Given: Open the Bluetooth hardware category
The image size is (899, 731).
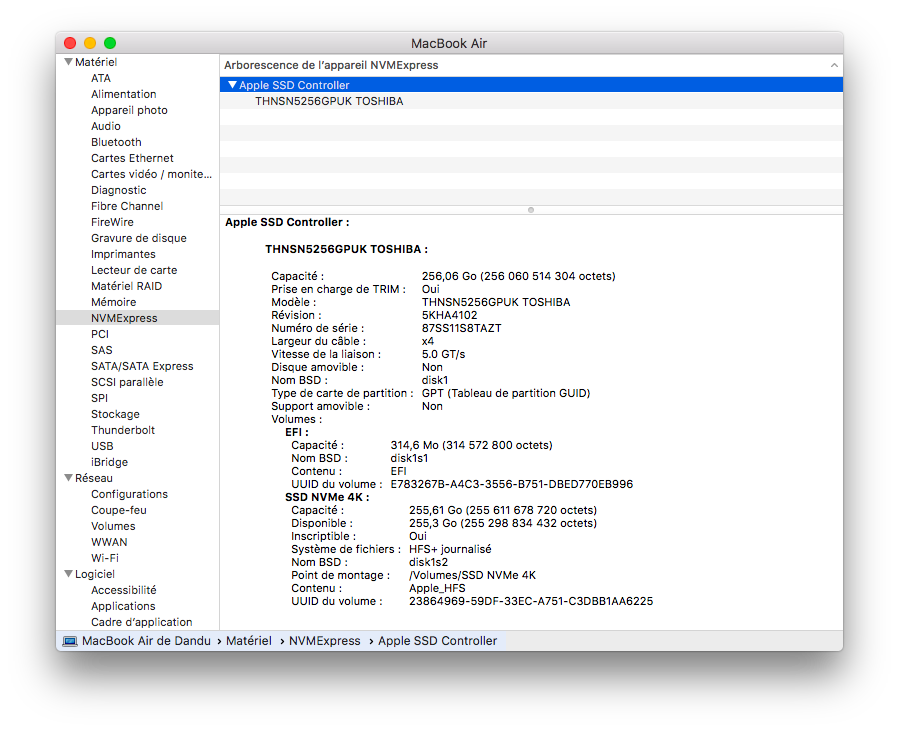Looking at the screenshot, I should tap(116, 142).
